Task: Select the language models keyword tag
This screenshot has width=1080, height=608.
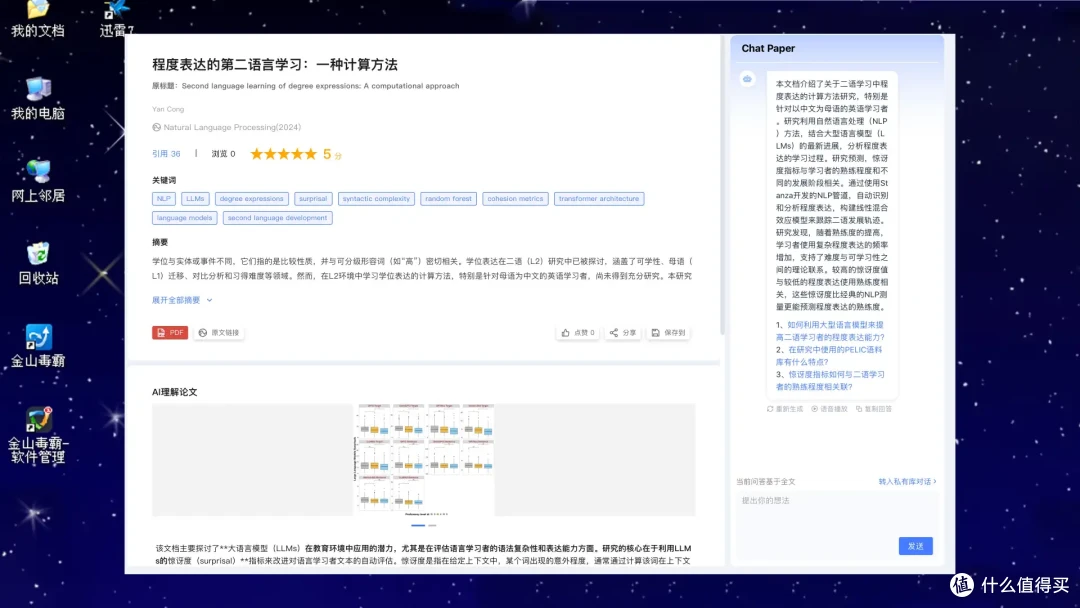Action: click(x=185, y=218)
